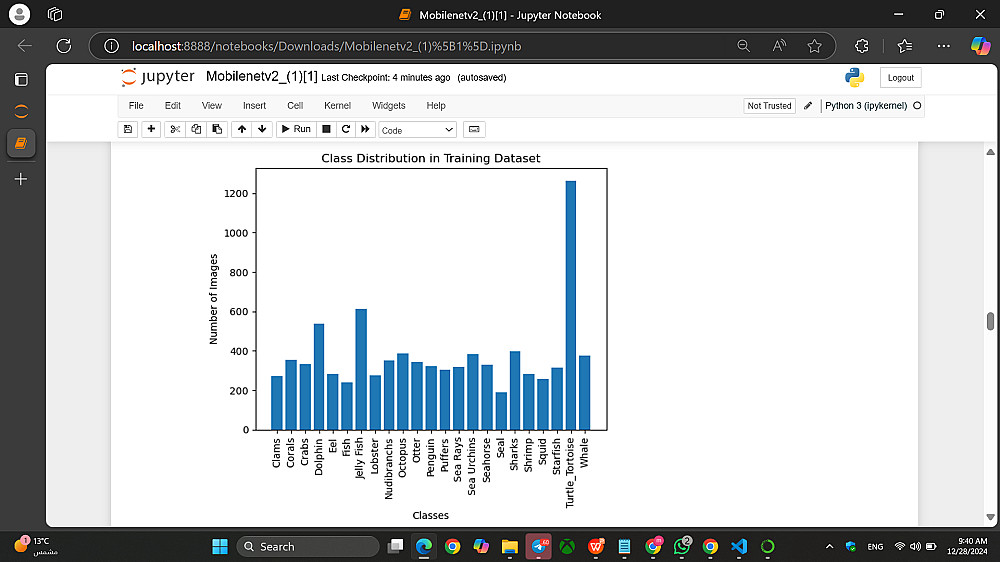Paste cells below using the toolbar icon

point(217,129)
